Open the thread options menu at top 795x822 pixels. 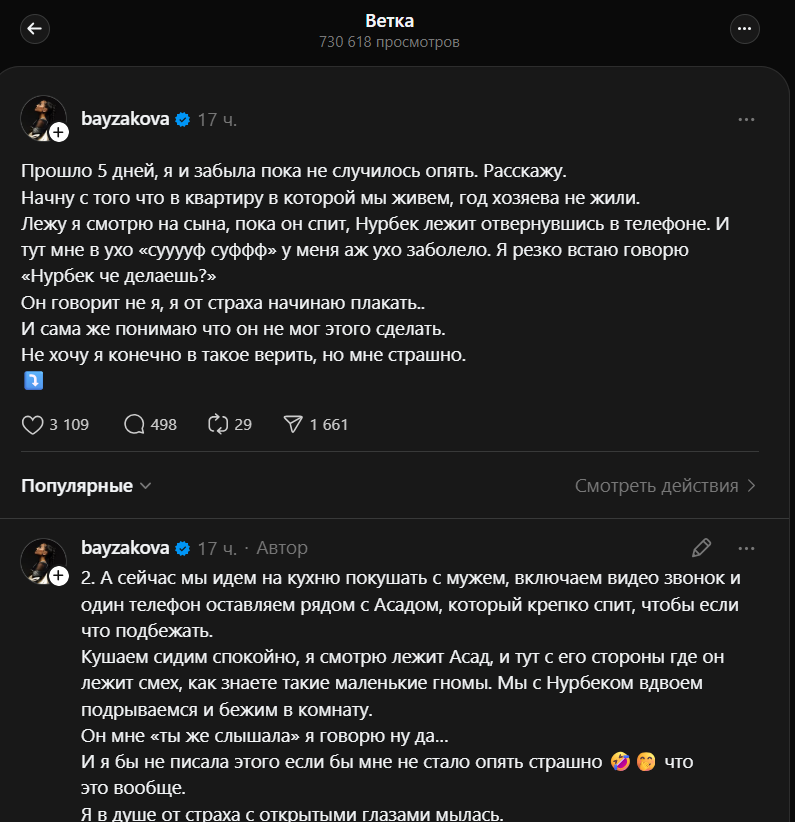(745, 29)
